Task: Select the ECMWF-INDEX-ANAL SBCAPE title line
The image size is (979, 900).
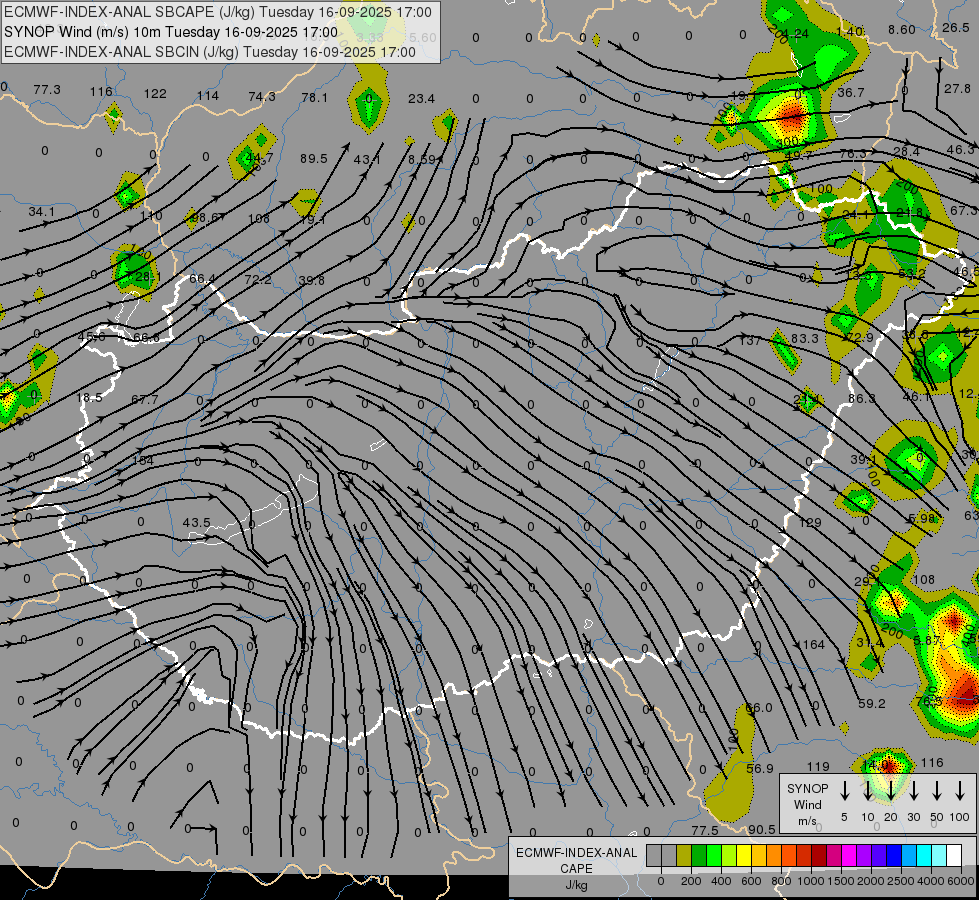Action: [x=217, y=12]
